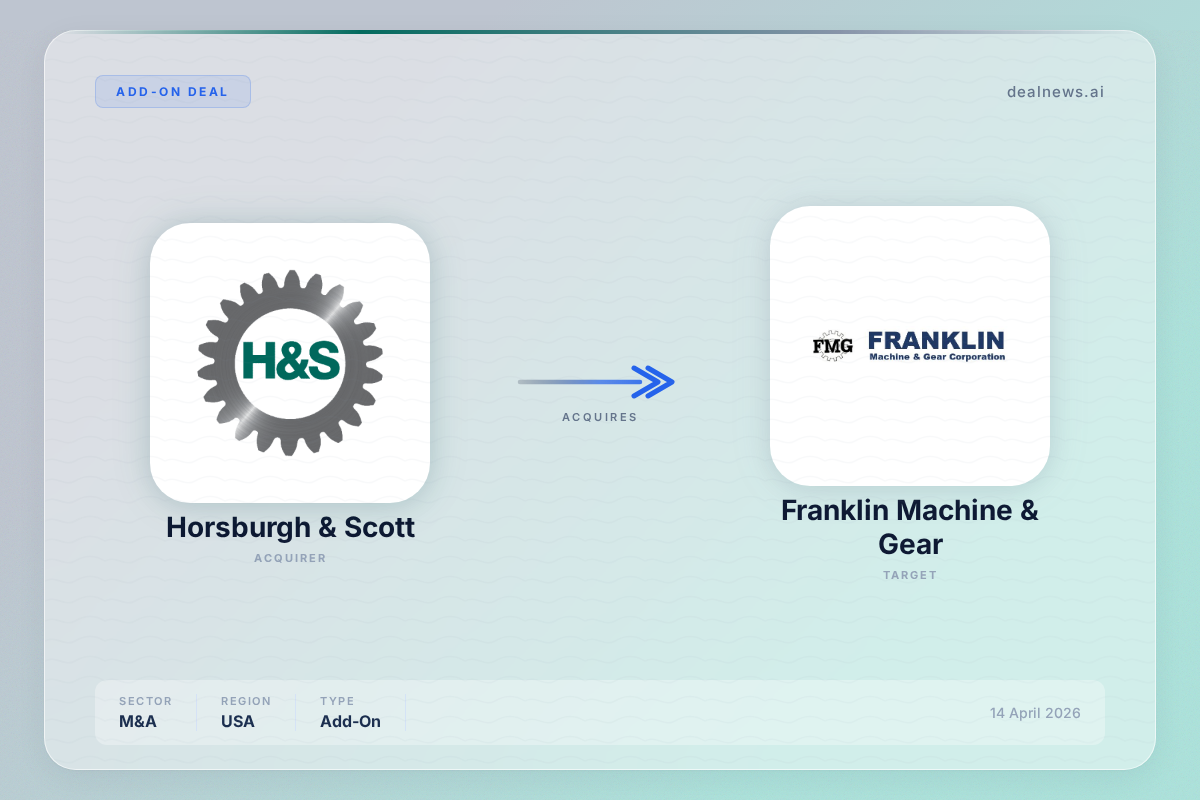Click blank space below Franklin logo in tile
The image size is (1200, 800).
click(x=909, y=430)
